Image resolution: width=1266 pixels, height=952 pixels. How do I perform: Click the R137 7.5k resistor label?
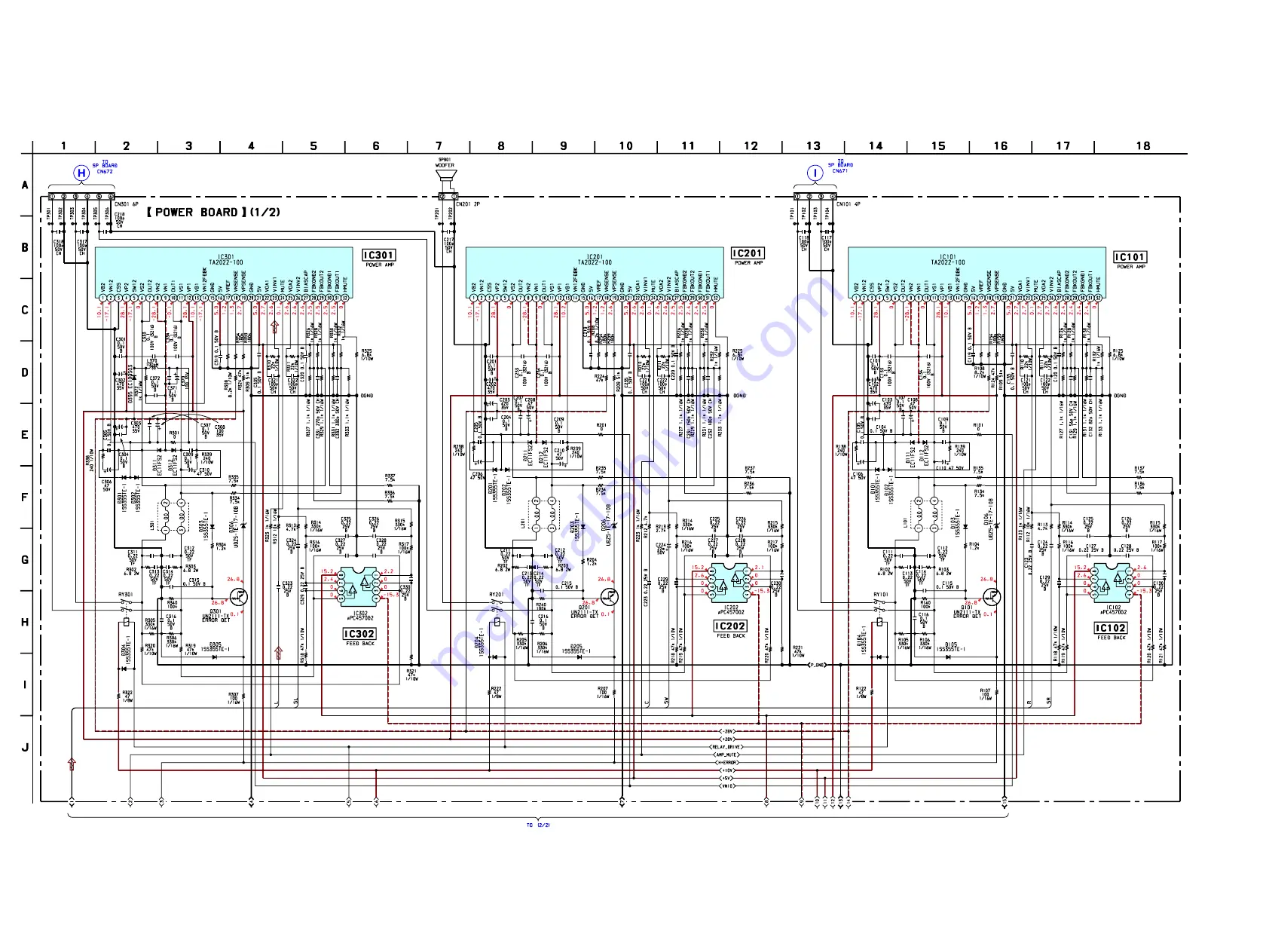pyautogui.click(x=1139, y=471)
